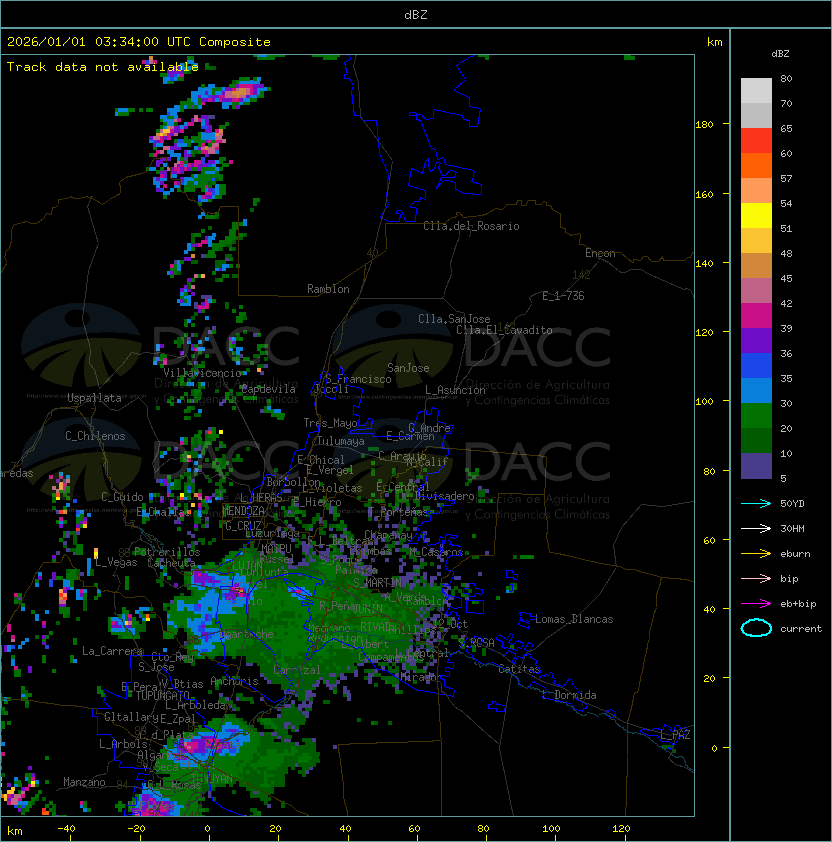Pick the purple swatch in the dBZ scale
The height and width of the screenshot is (842, 832).
click(x=756, y=340)
